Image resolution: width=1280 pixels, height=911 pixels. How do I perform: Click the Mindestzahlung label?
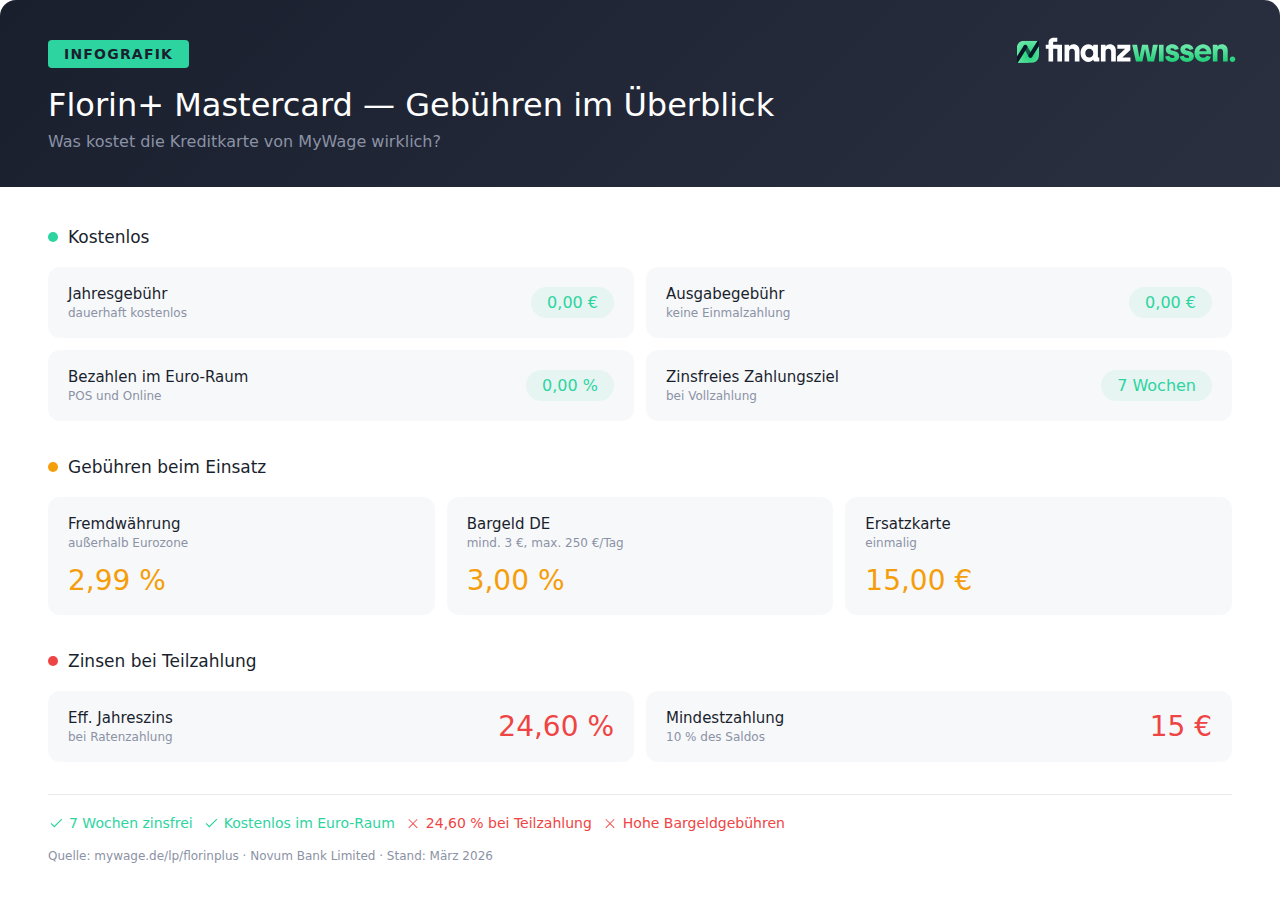tap(725, 718)
